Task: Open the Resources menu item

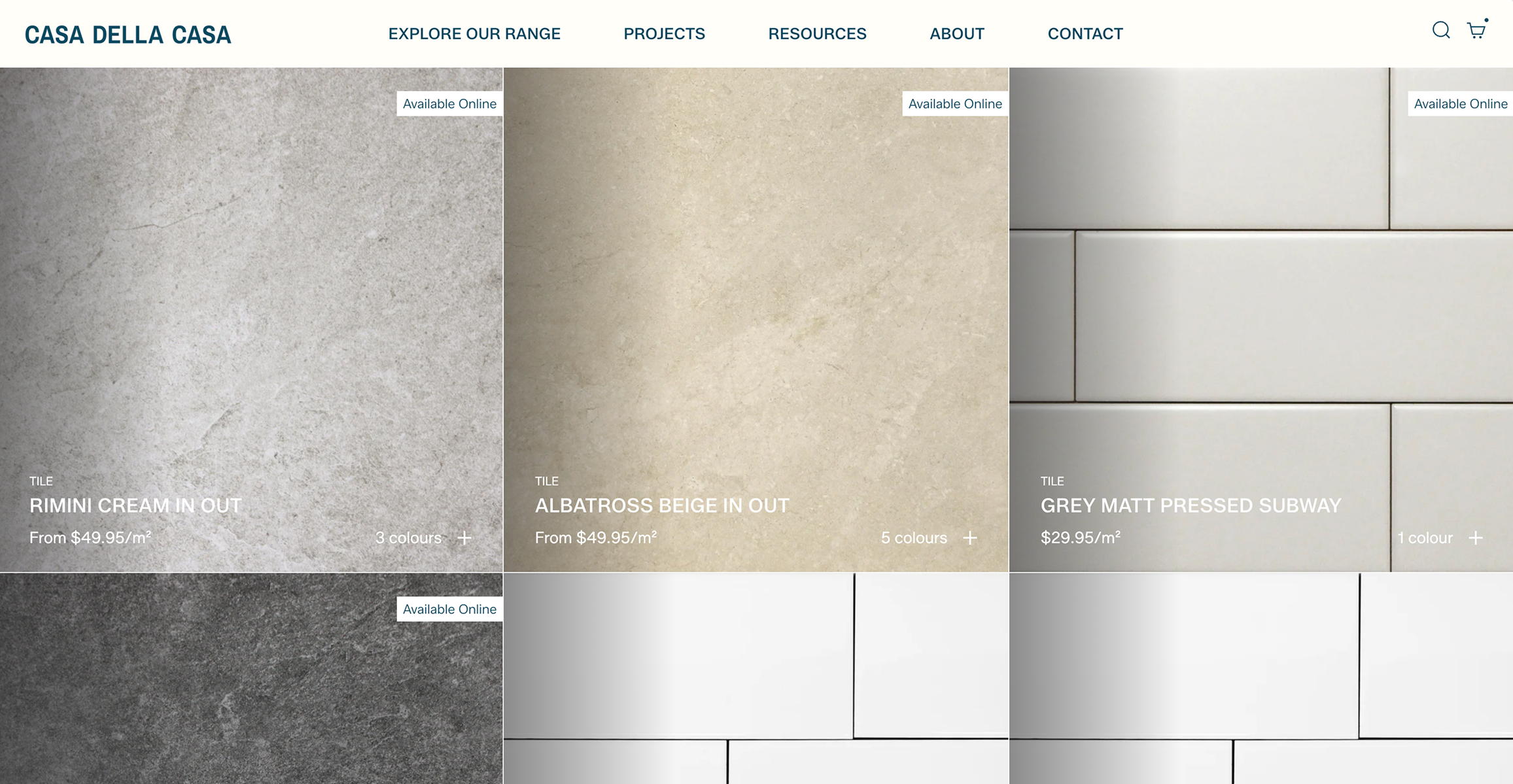Action: pyautogui.click(x=817, y=33)
